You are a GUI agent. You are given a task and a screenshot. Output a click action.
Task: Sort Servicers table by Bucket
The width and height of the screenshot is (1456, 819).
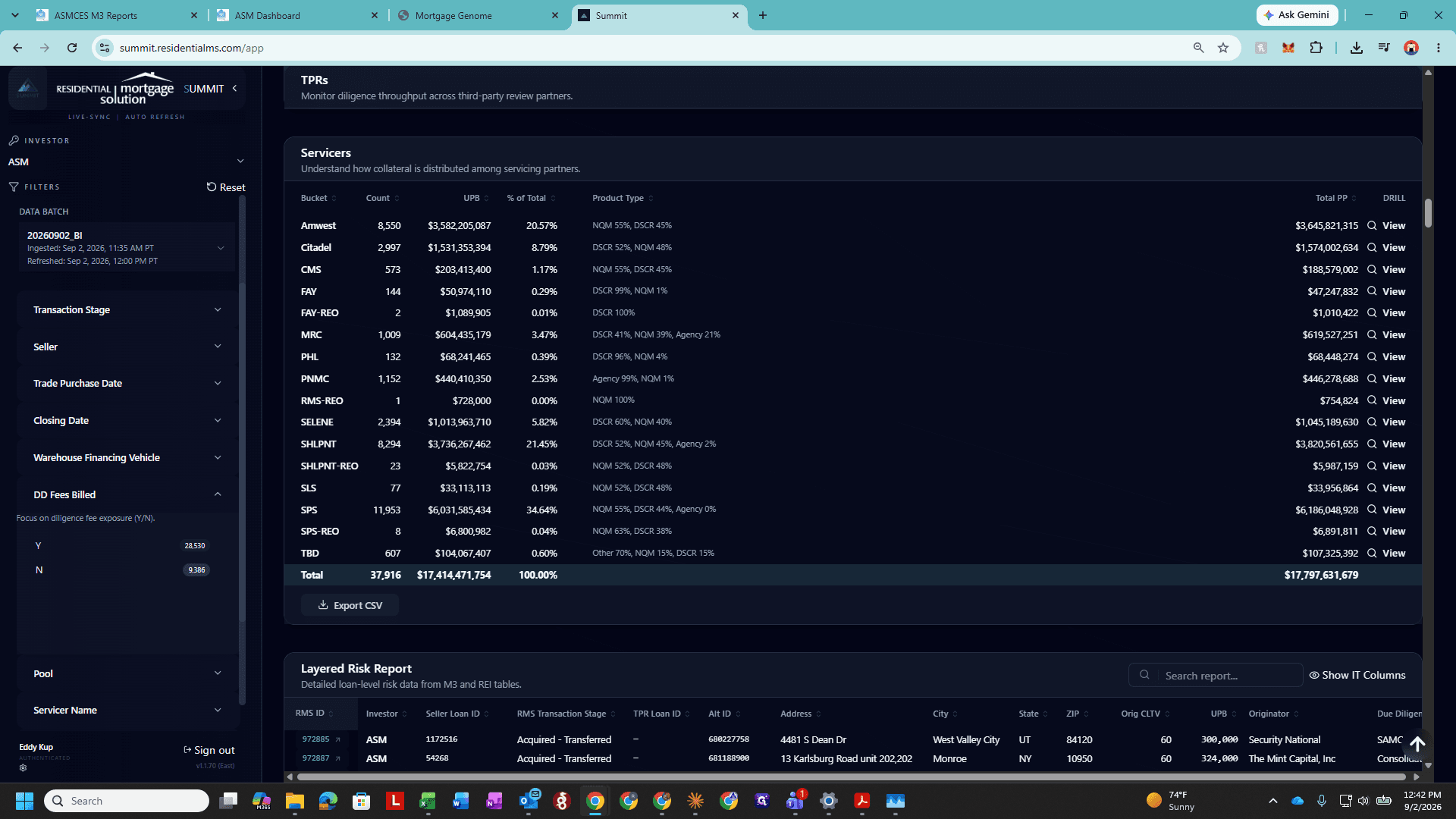(x=318, y=199)
